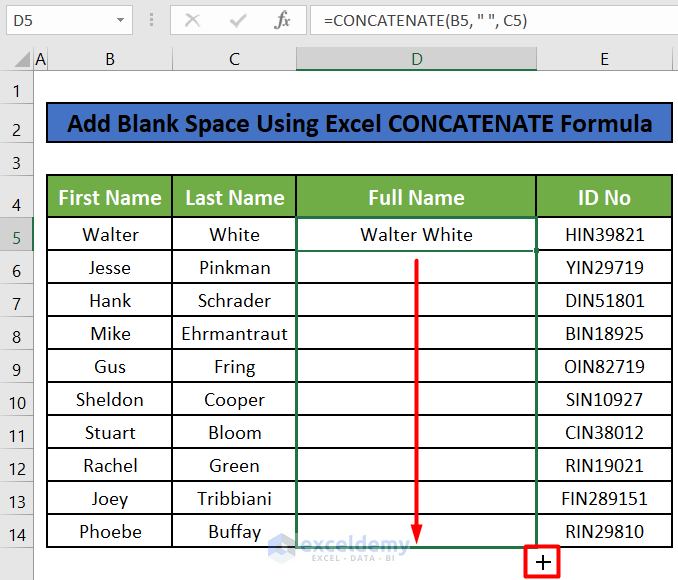Image resolution: width=678 pixels, height=580 pixels.
Task: Click the cell with first name 'Walter'
Action: pos(110,234)
